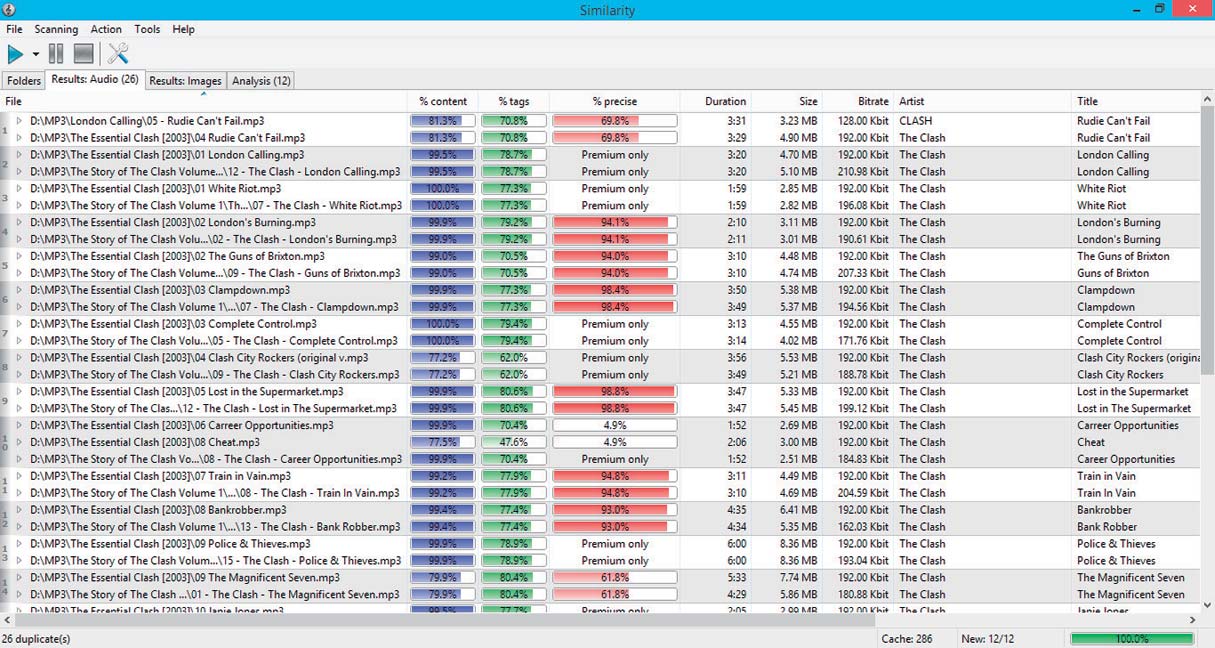Stop scanning with the stop icon
Screen dimensions: 1215x648
point(84,54)
